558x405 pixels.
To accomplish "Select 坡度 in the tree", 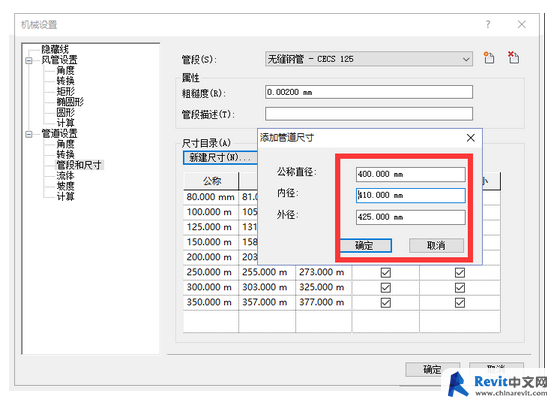I will coord(65,186).
